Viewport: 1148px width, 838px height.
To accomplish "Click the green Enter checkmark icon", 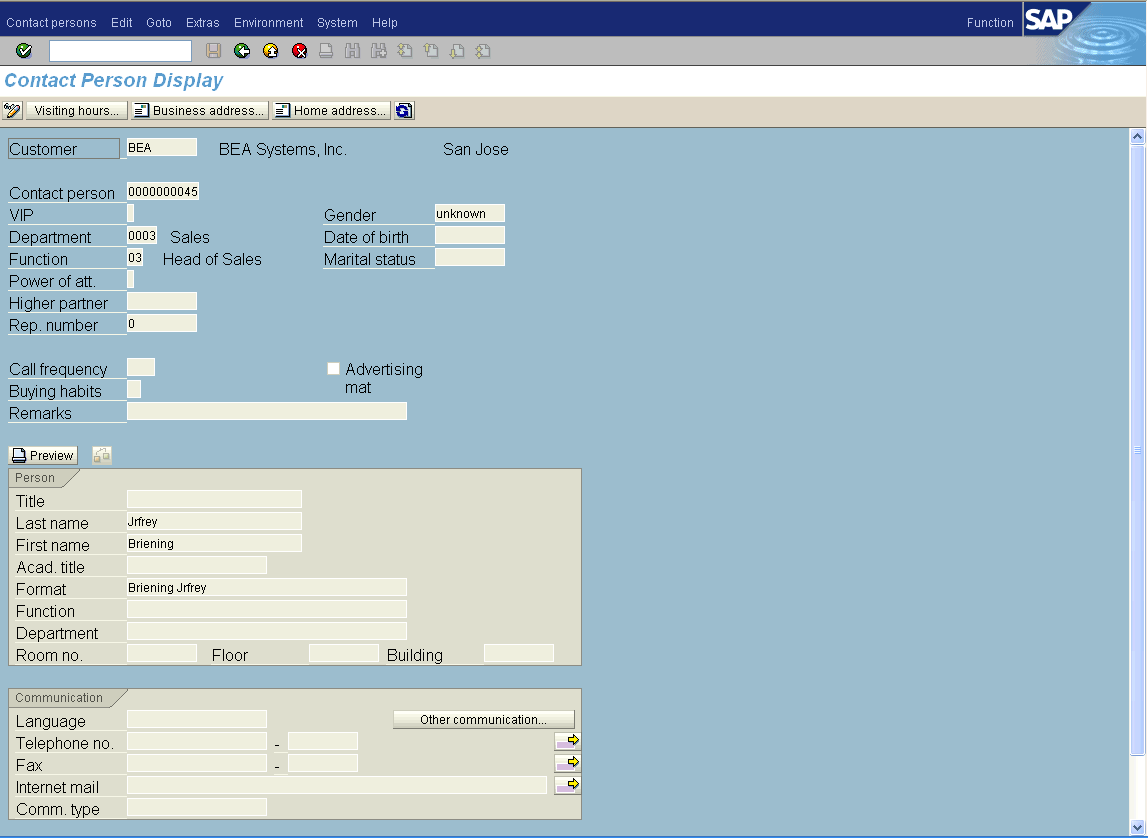I will click(x=23, y=50).
